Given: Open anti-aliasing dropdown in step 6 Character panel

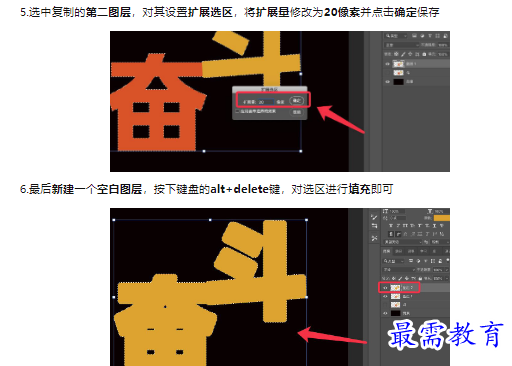Looking at the screenshot, I should (440, 242).
